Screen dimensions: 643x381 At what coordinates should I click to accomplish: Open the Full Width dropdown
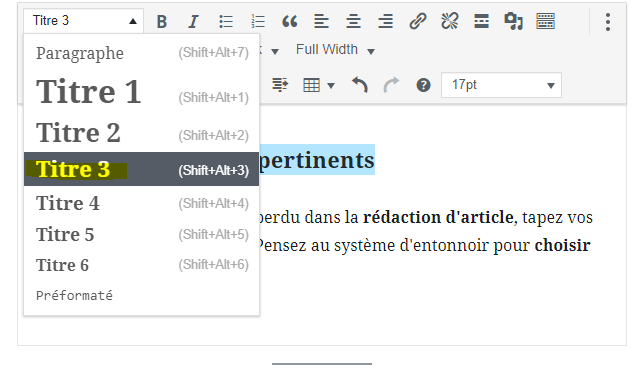click(335, 50)
